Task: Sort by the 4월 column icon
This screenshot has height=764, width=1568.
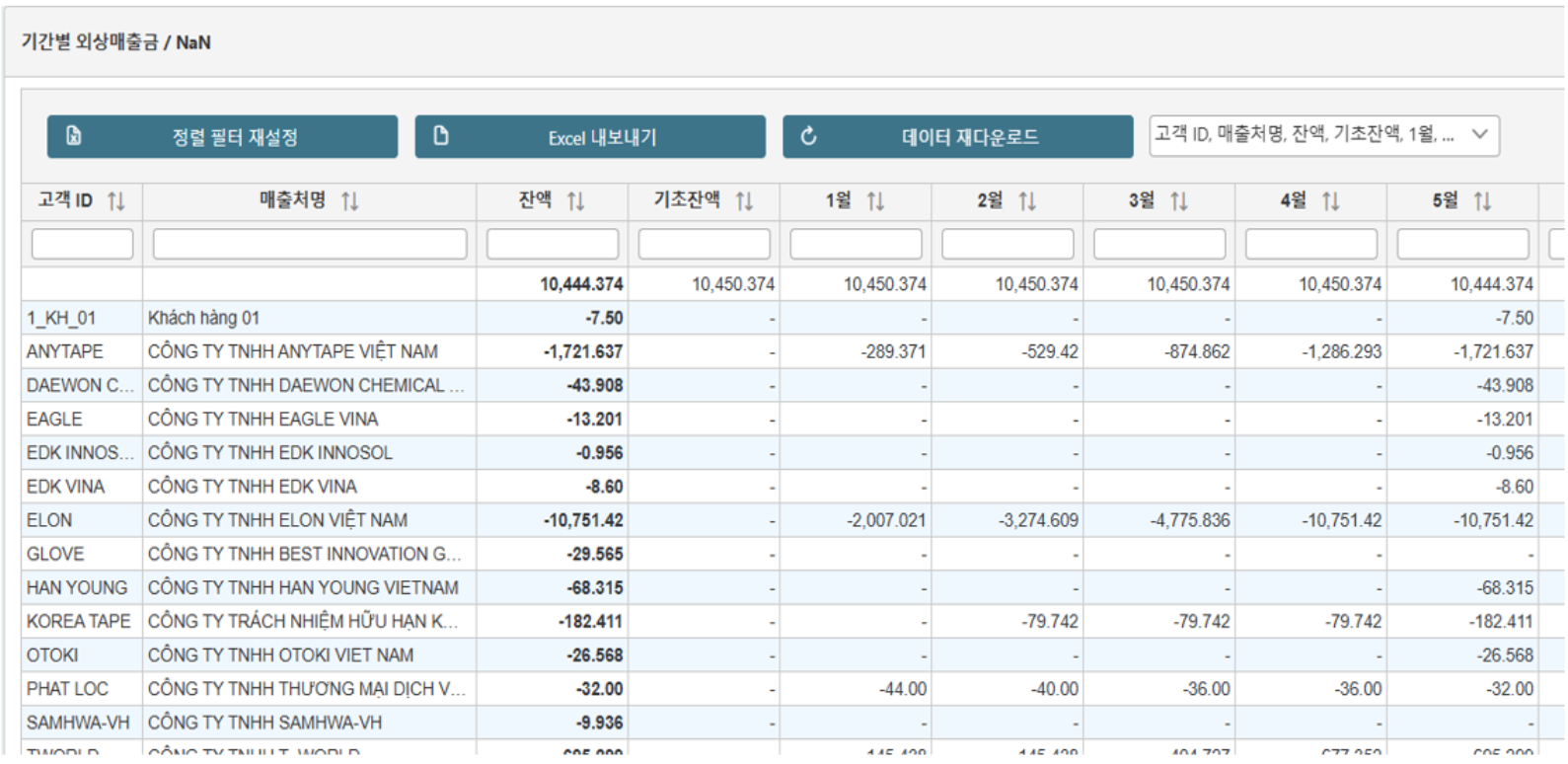Action: (x=1331, y=201)
